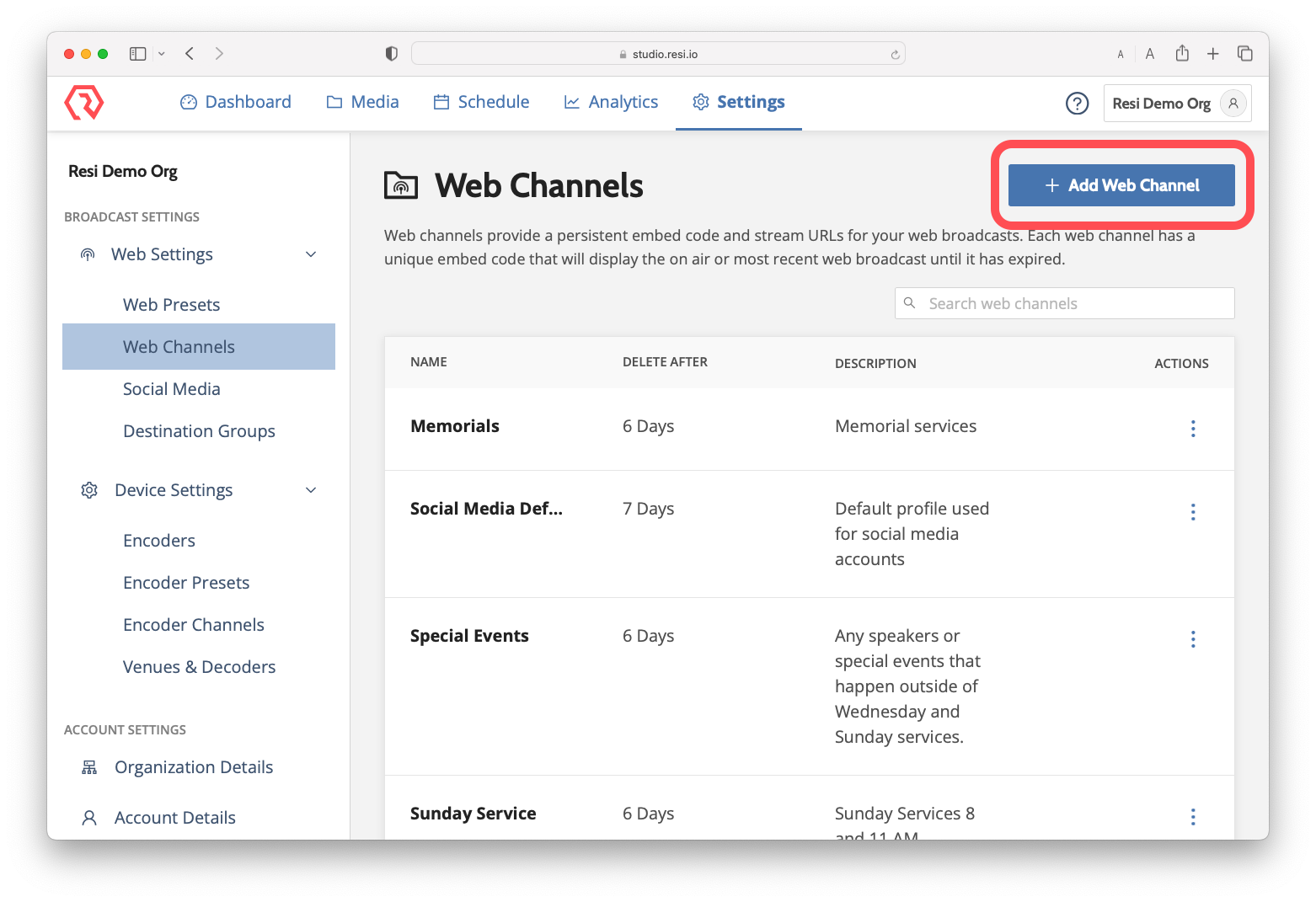Open Encoders in the sidebar
Image resolution: width=1316 pixels, height=902 pixels.
[159, 541]
